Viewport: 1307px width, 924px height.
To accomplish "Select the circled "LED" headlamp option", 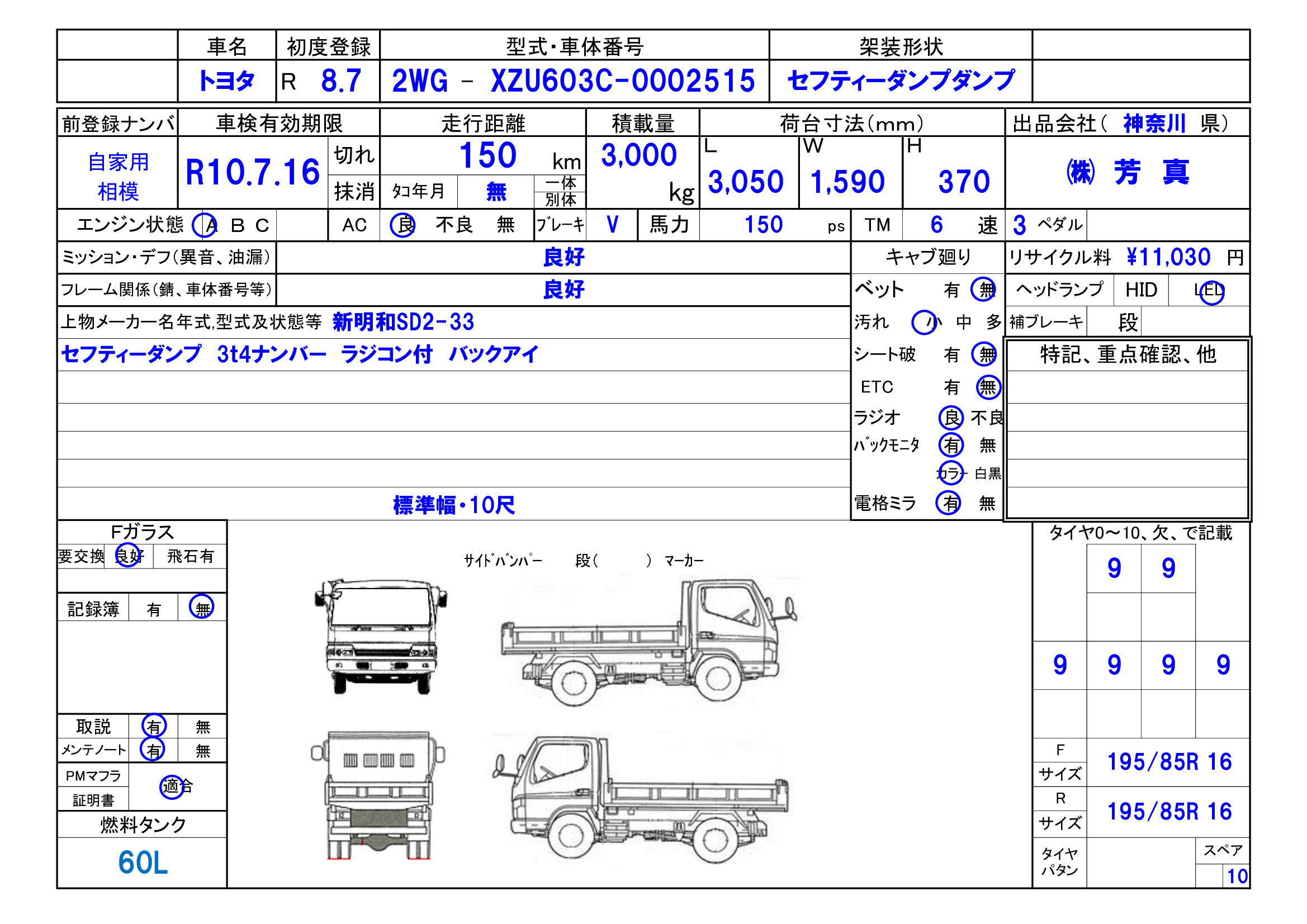I will click(x=1211, y=291).
